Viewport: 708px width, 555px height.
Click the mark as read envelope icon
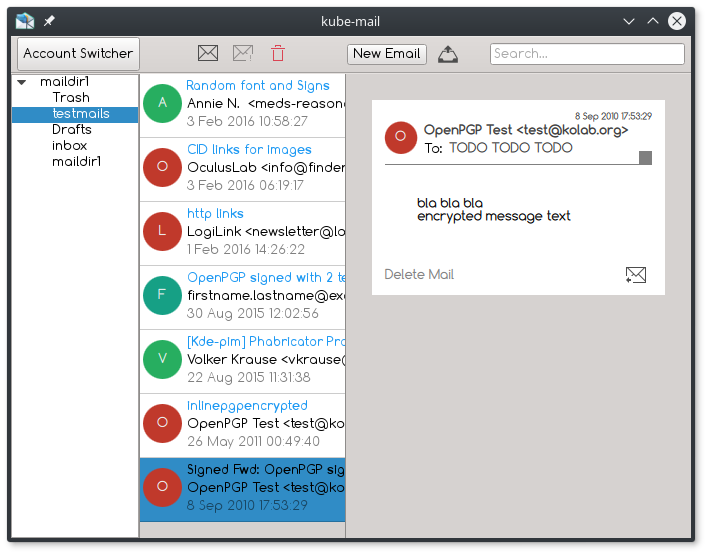pyautogui.click(x=208, y=54)
